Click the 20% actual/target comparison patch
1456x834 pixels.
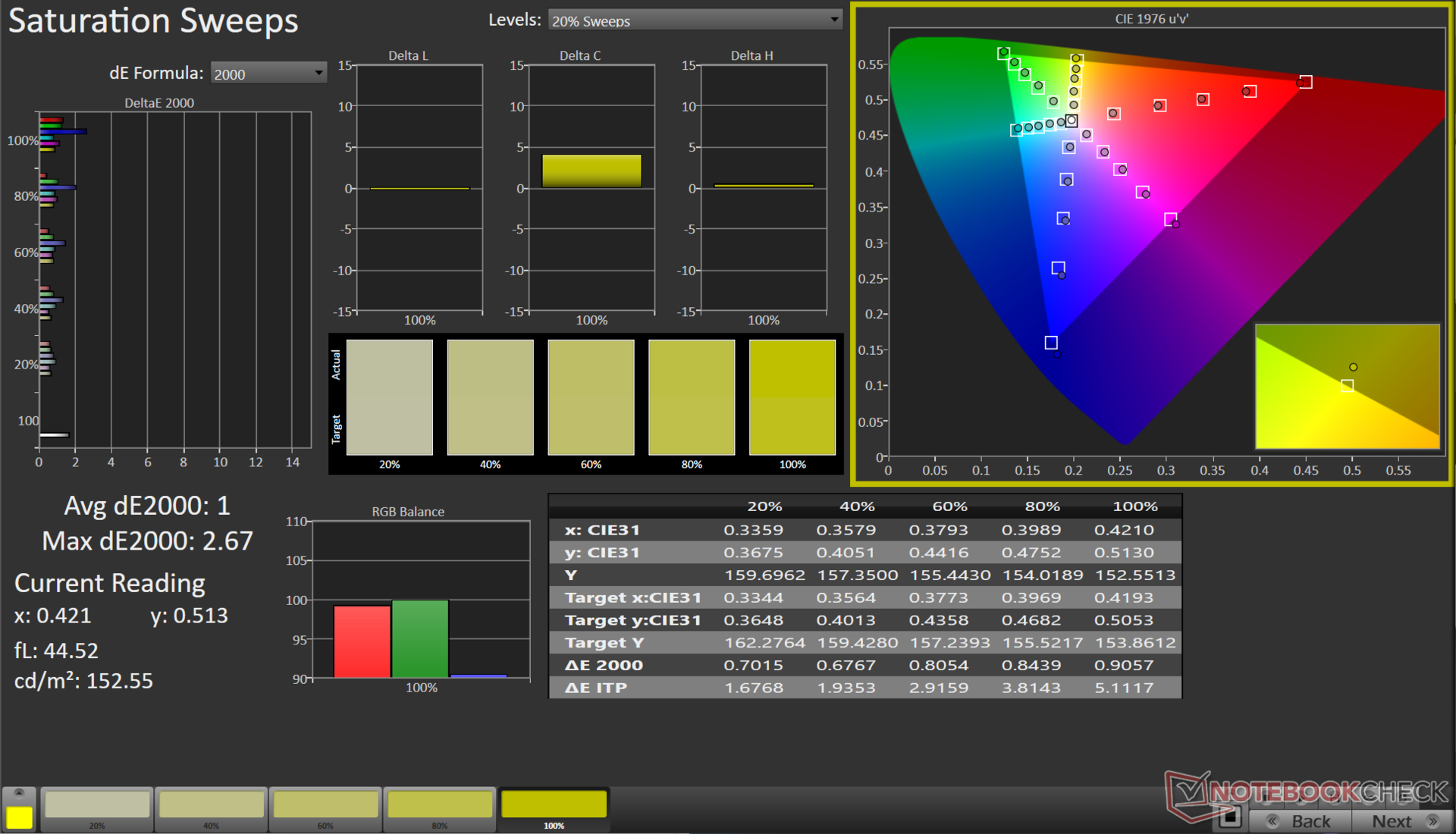[x=389, y=397]
